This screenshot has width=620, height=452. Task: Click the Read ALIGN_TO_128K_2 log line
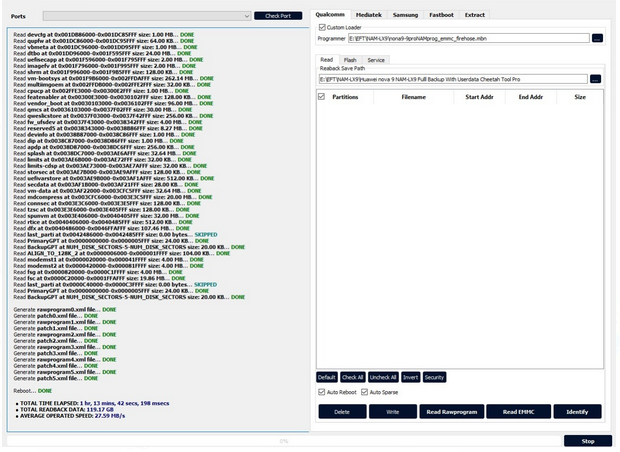(x=122, y=253)
